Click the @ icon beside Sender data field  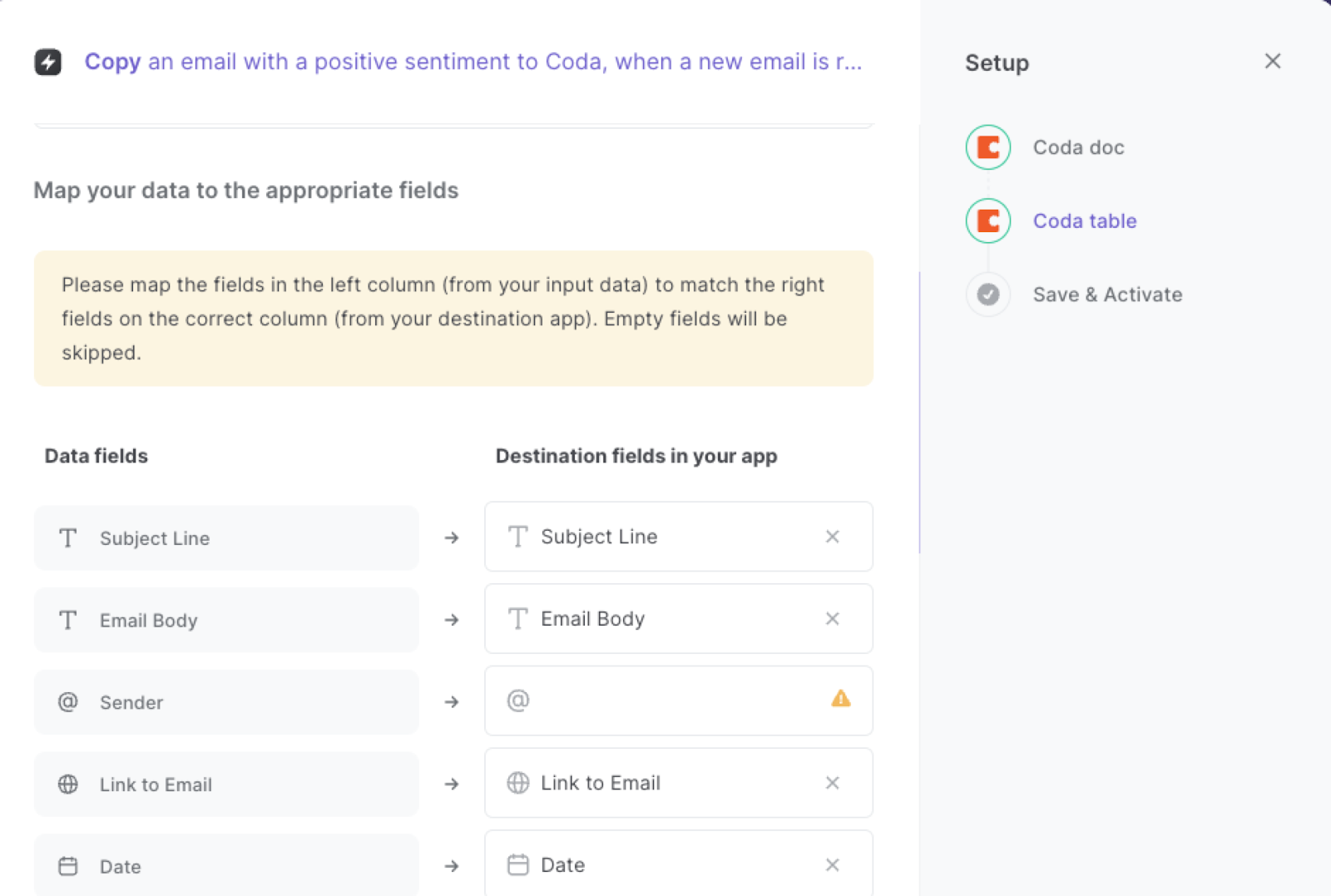pos(67,702)
